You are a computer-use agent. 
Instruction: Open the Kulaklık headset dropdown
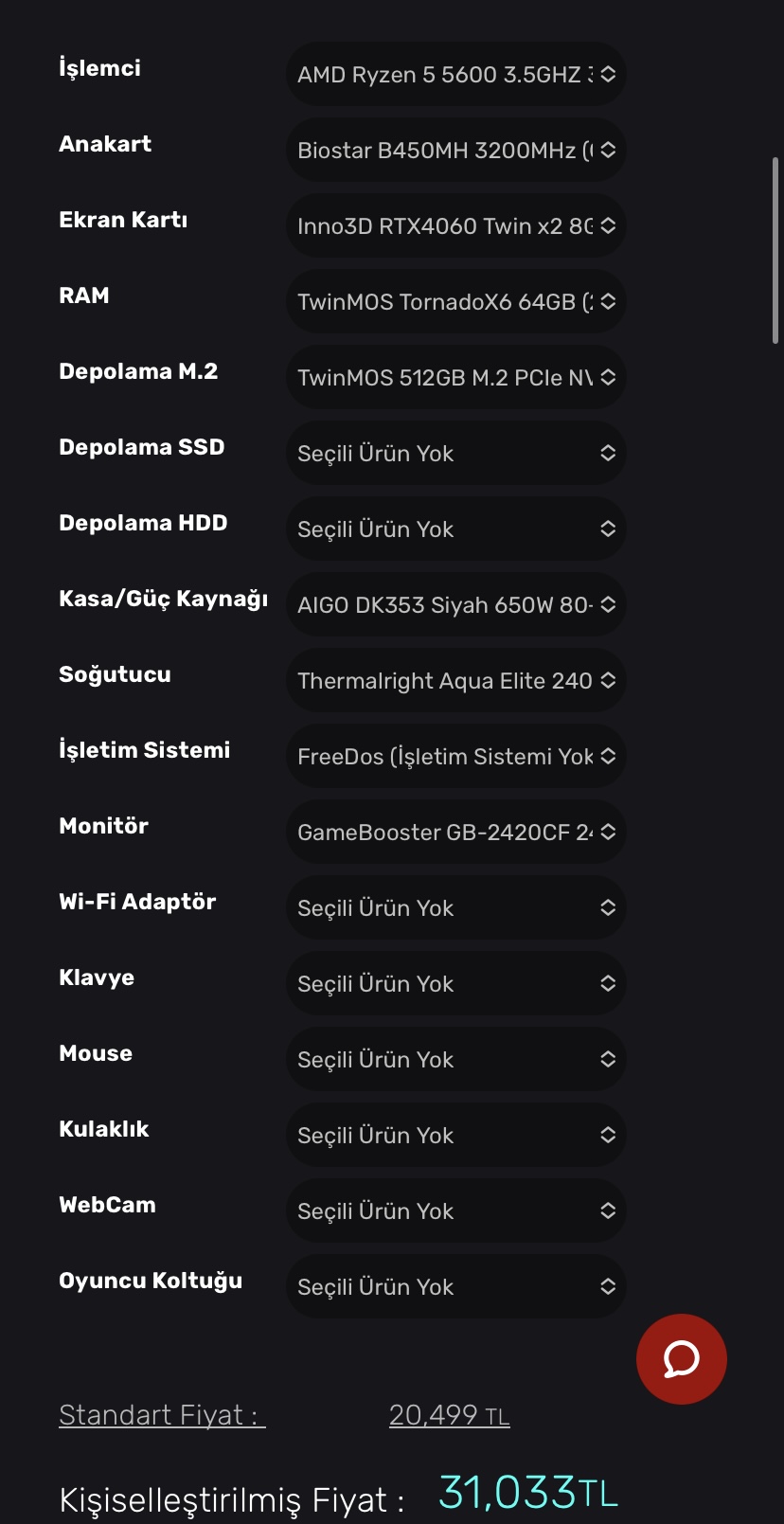click(x=455, y=1136)
